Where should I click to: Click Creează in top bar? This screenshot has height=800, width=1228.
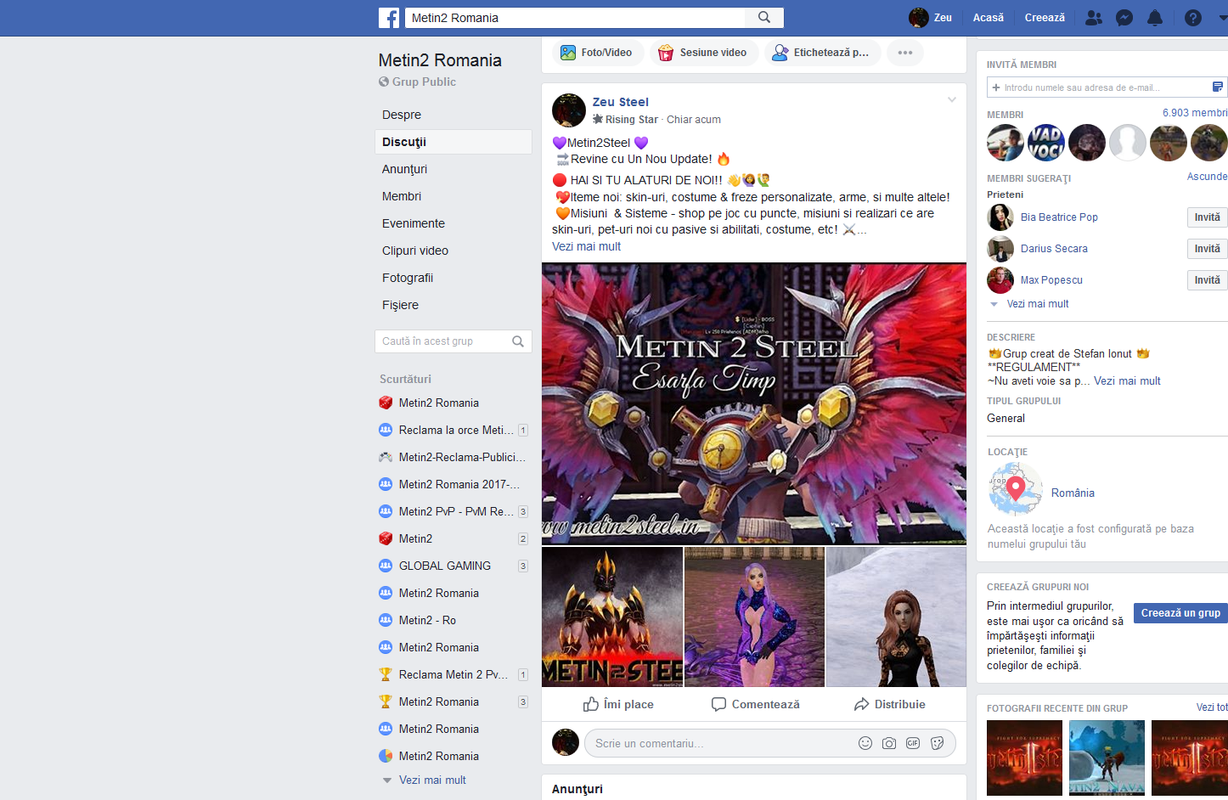click(1045, 18)
